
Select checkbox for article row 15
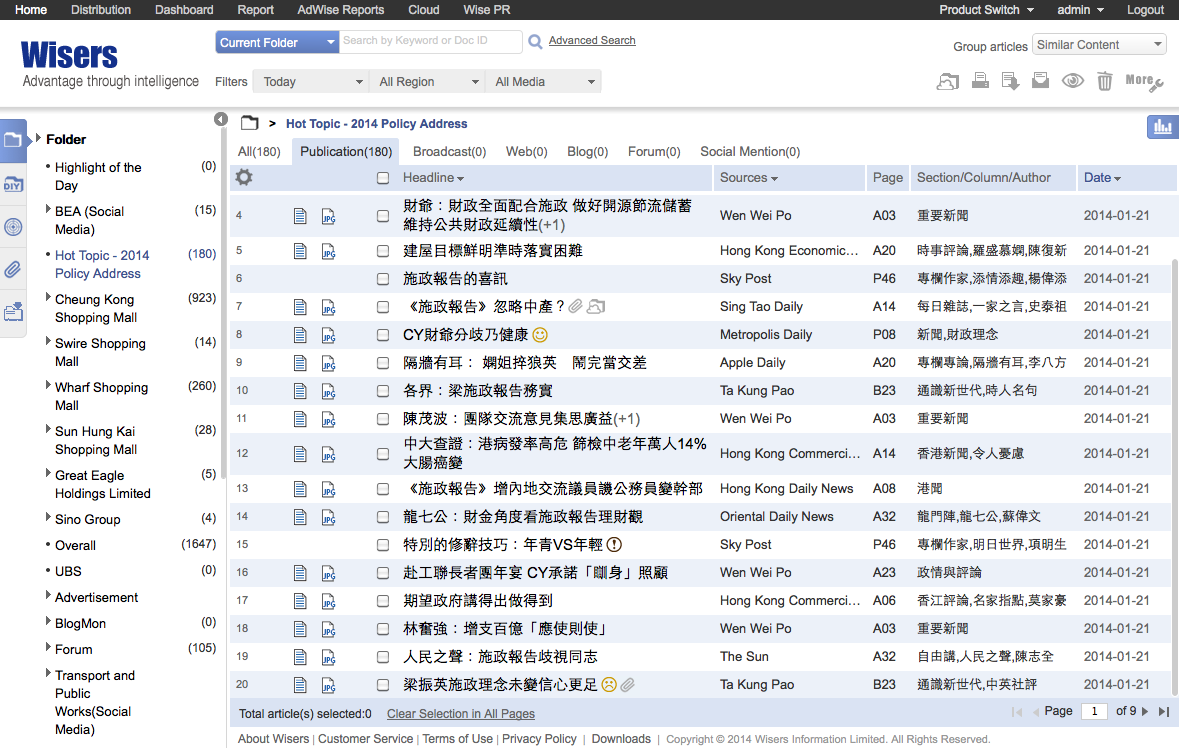pos(383,545)
